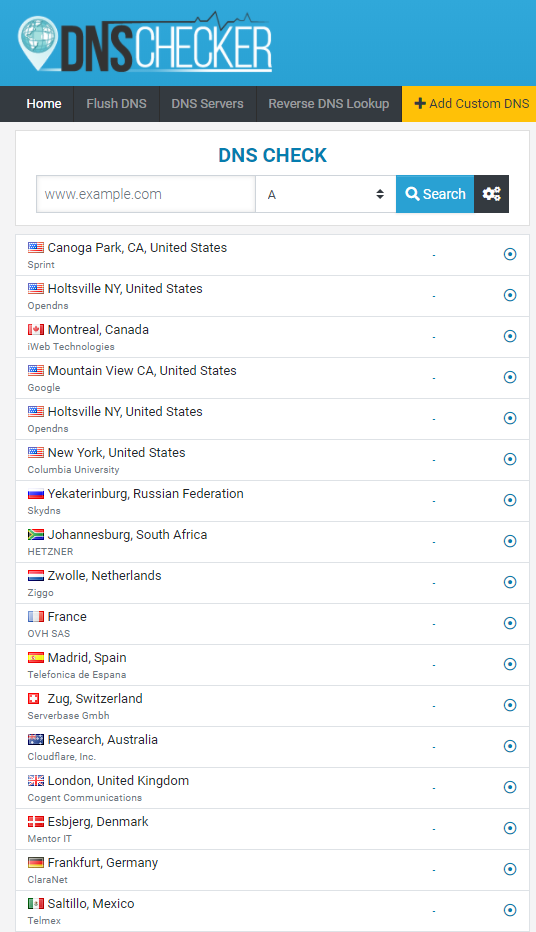The height and width of the screenshot is (932, 536).
Task: Click the "OVH SAS" provider label
Action: point(49,634)
